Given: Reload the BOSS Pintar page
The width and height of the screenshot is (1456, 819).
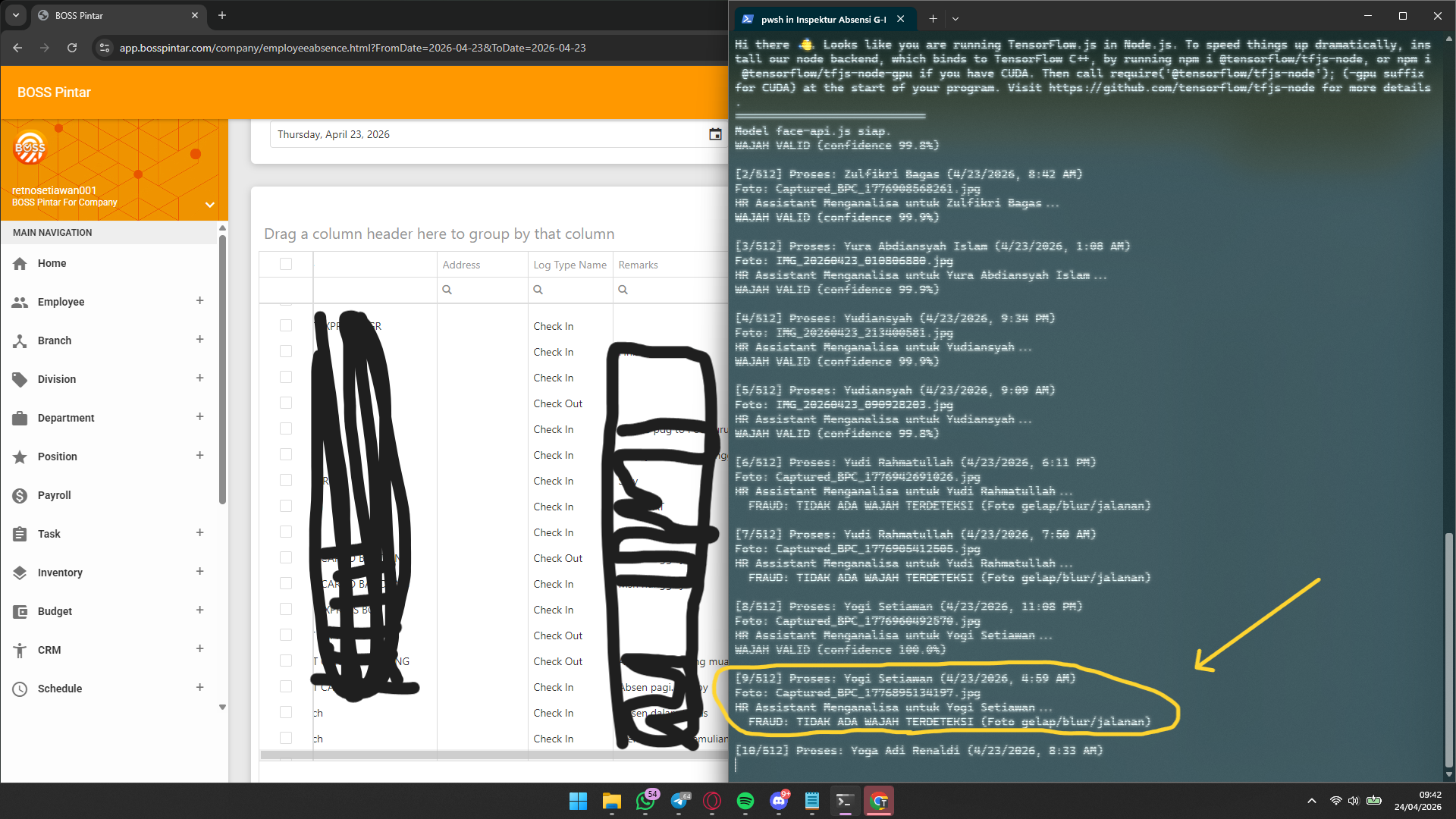Looking at the screenshot, I should [72, 48].
